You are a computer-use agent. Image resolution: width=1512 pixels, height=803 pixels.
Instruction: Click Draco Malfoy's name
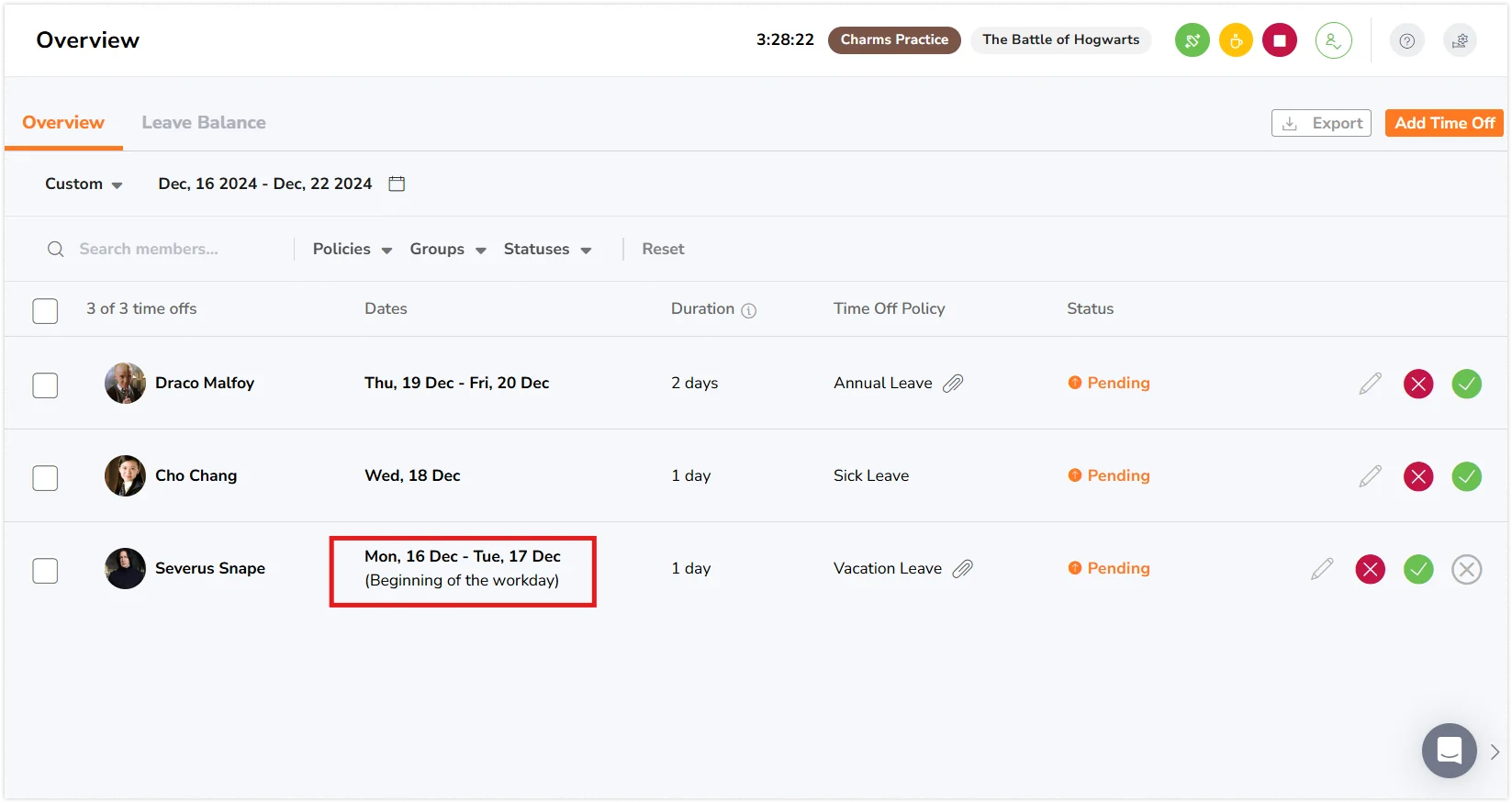pyautogui.click(x=205, y=383)
